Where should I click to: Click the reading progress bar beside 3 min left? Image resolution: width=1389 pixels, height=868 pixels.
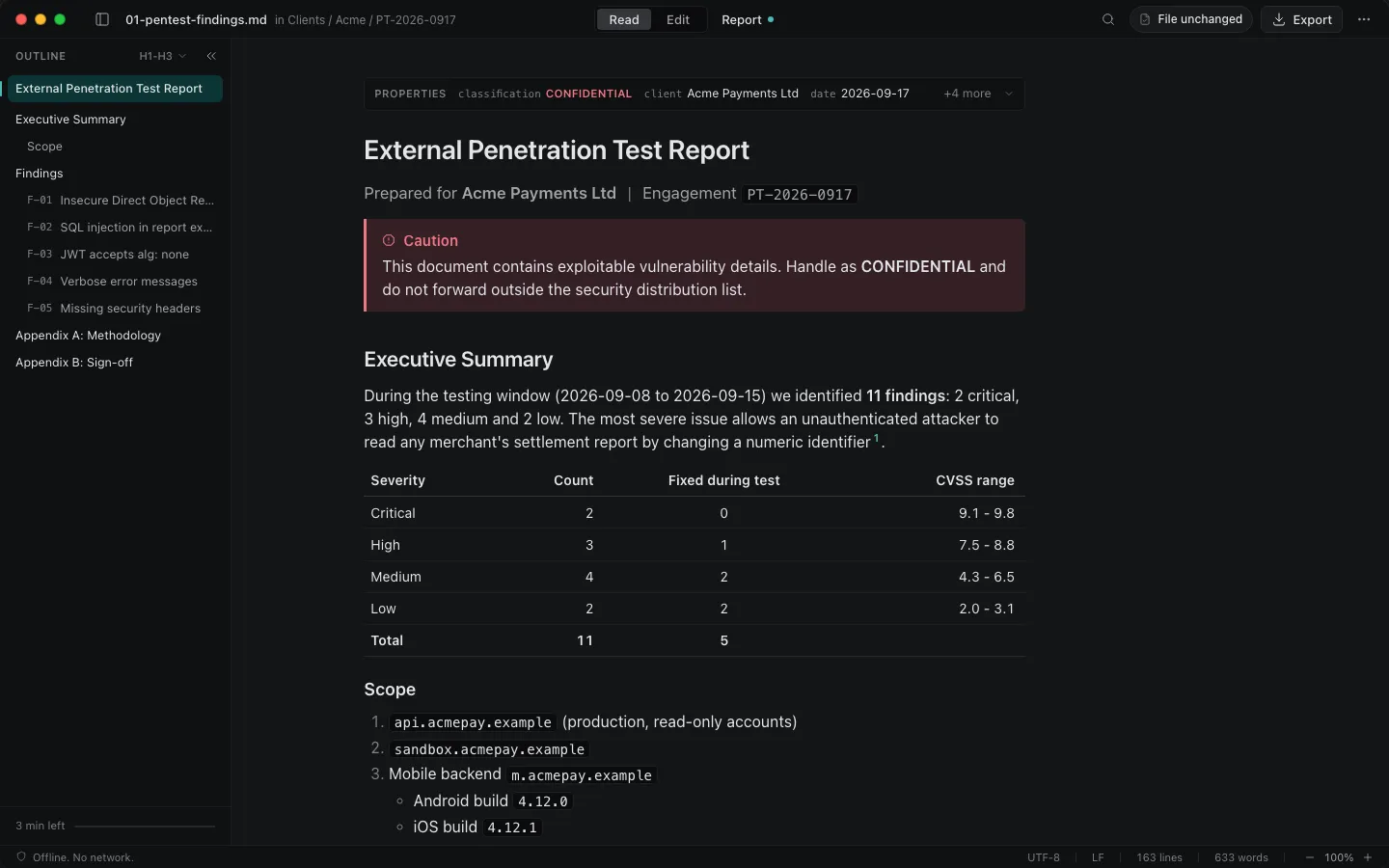coord(145,827)
